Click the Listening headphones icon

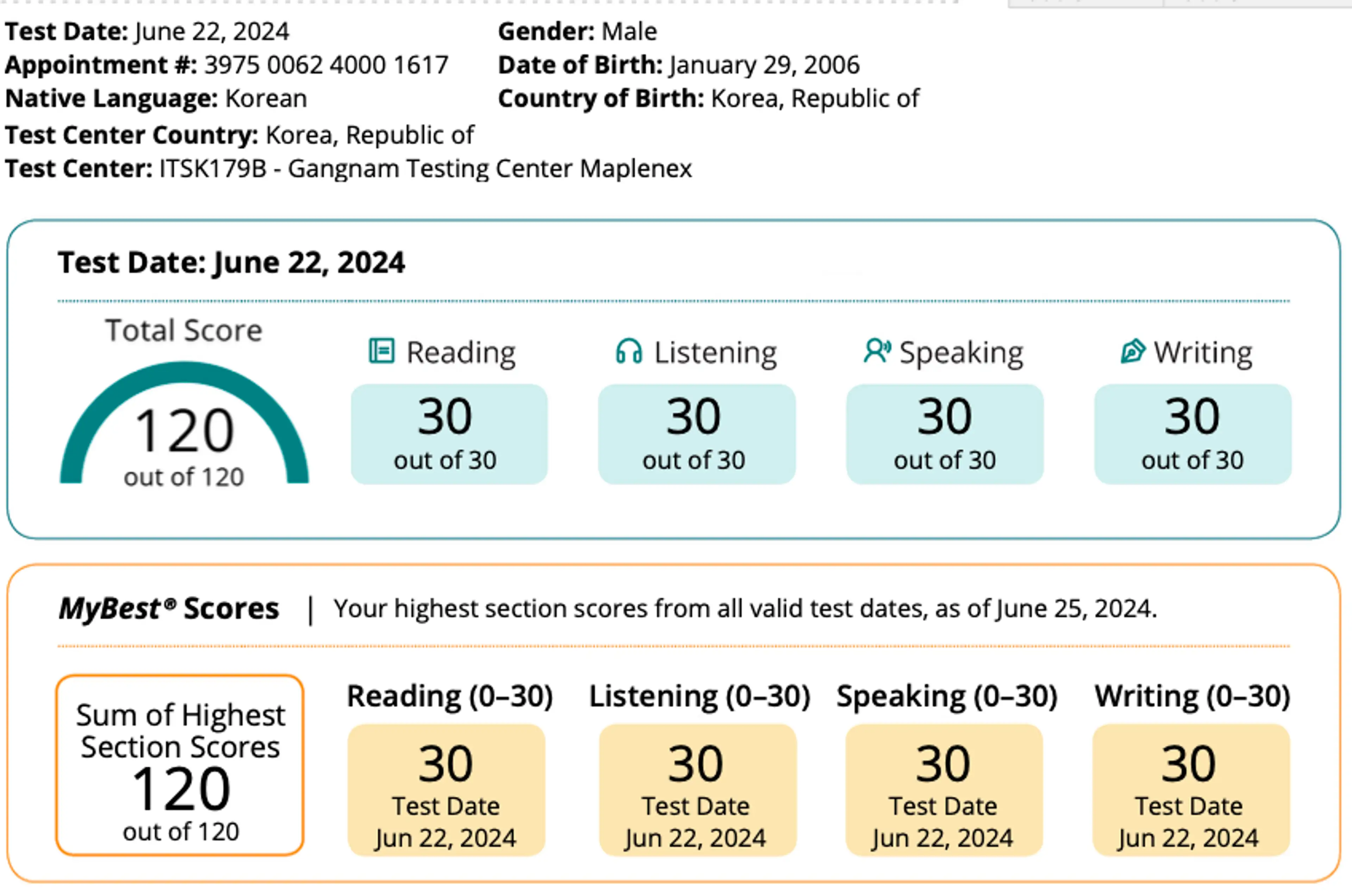(x=628, y=351)
